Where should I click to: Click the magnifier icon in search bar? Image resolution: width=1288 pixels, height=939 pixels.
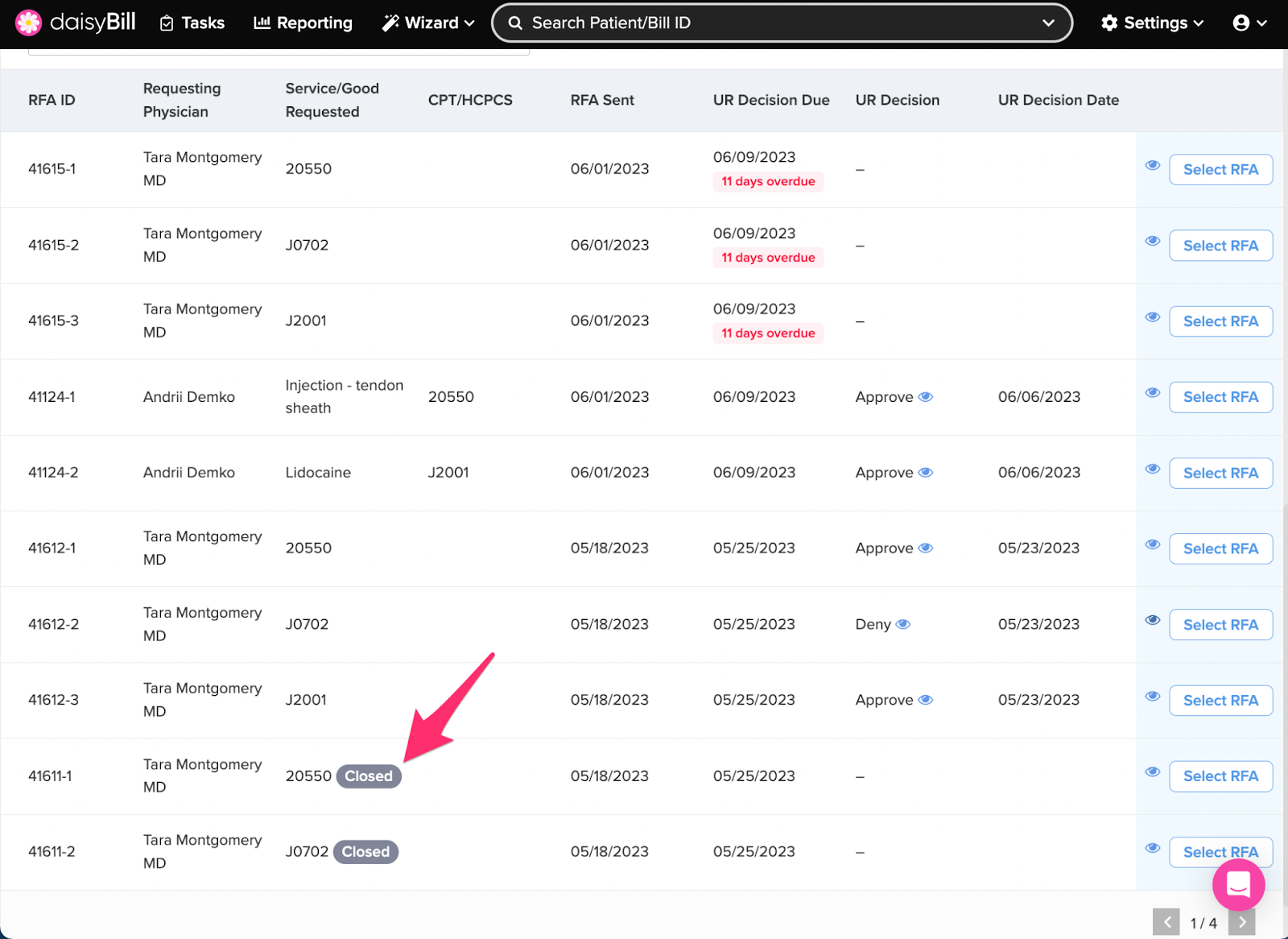point(515,23)
